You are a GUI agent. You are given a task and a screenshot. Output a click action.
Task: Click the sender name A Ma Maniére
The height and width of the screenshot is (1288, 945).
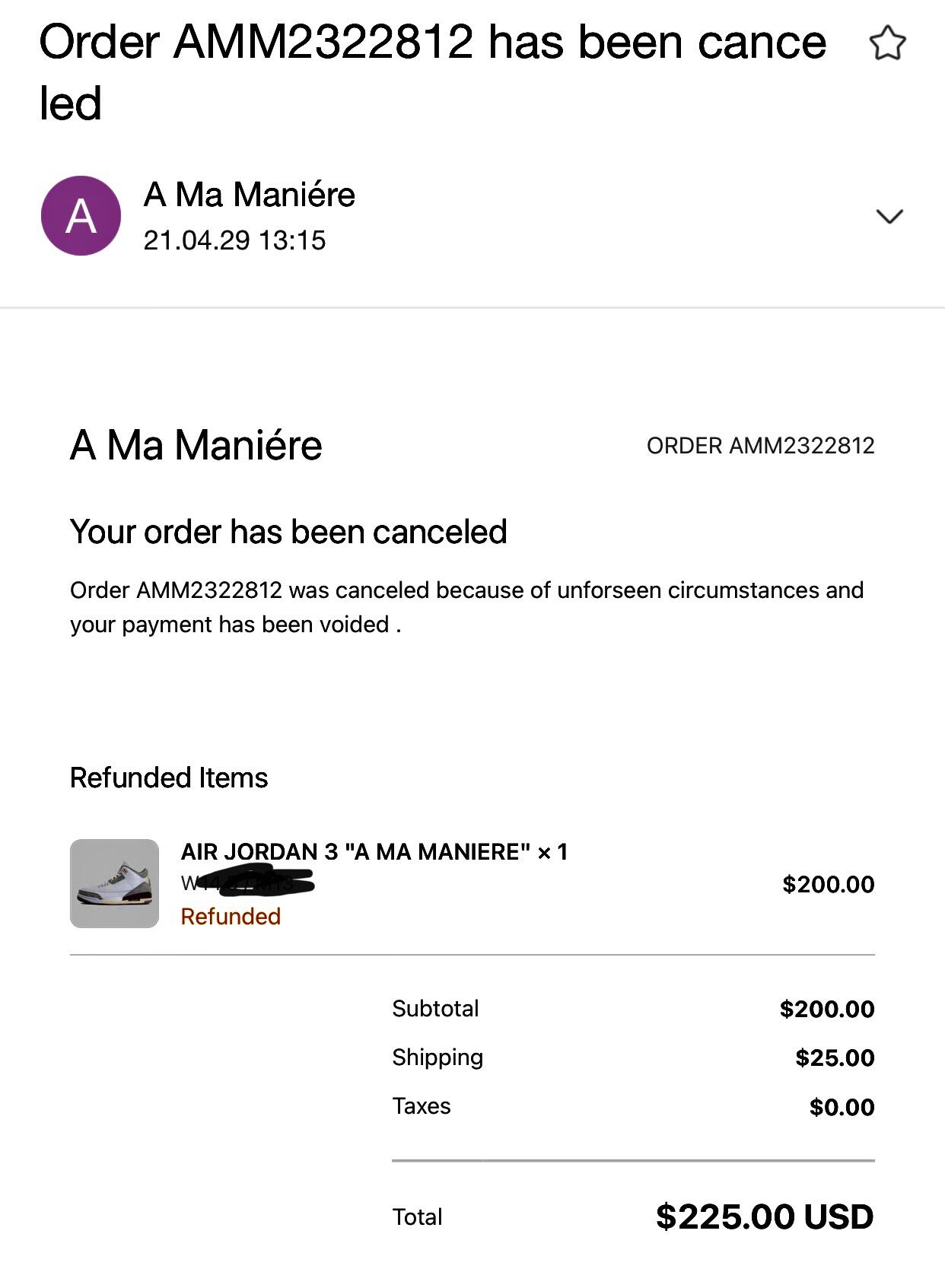pyautogui.click(x=249, y=195)
